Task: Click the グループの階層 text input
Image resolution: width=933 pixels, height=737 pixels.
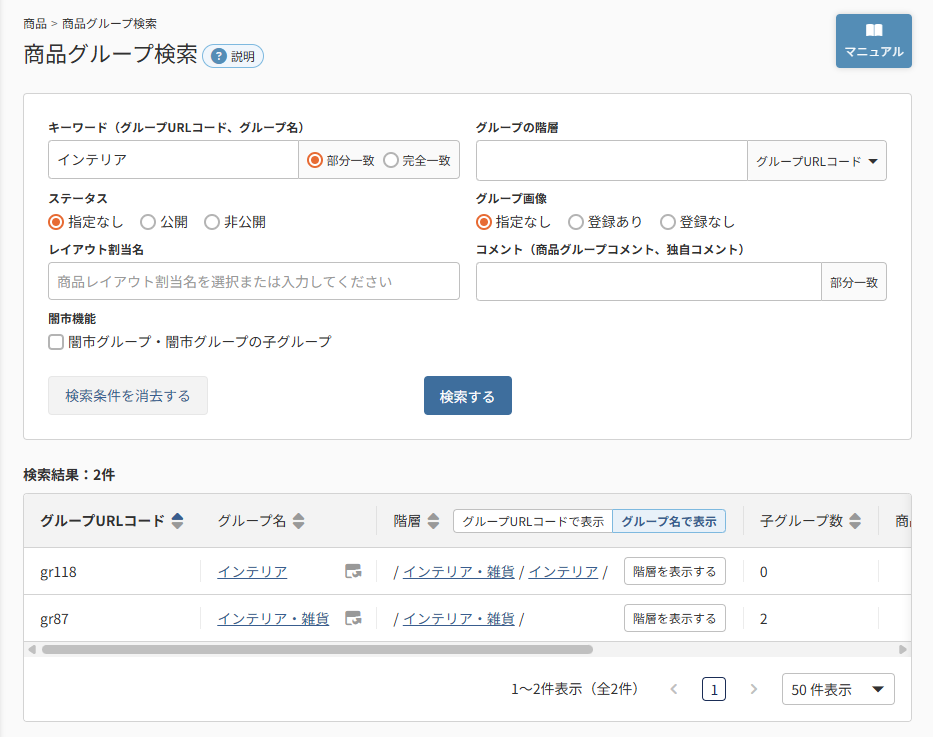Action: 612,161
